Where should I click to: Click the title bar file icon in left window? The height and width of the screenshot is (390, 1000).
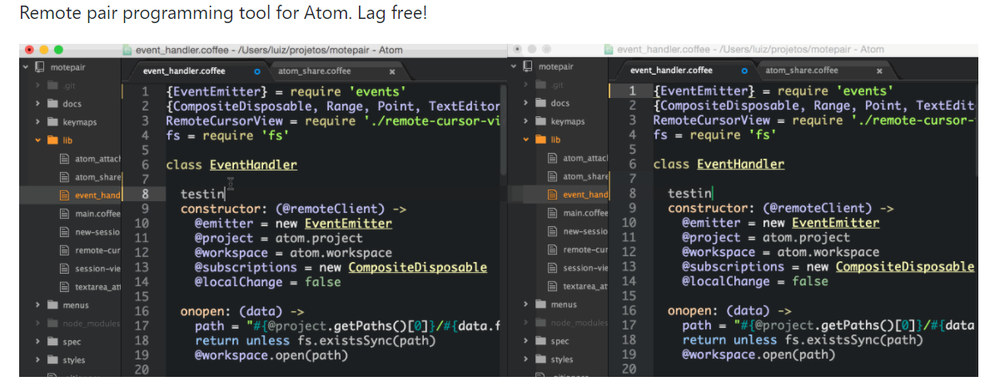tap(127, 50)
